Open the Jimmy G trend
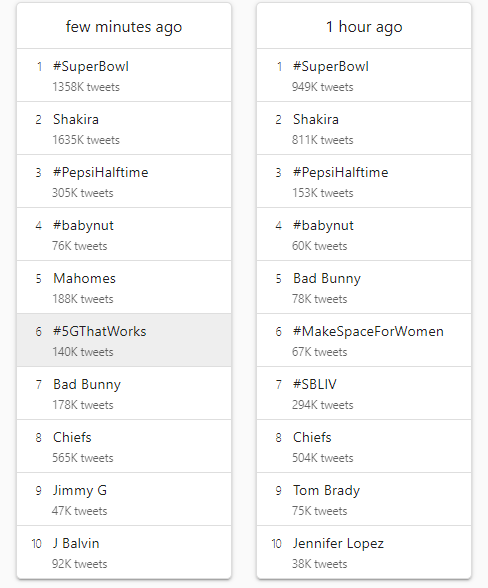Viewport: 488px width, 588px height. tap(124, 499)
